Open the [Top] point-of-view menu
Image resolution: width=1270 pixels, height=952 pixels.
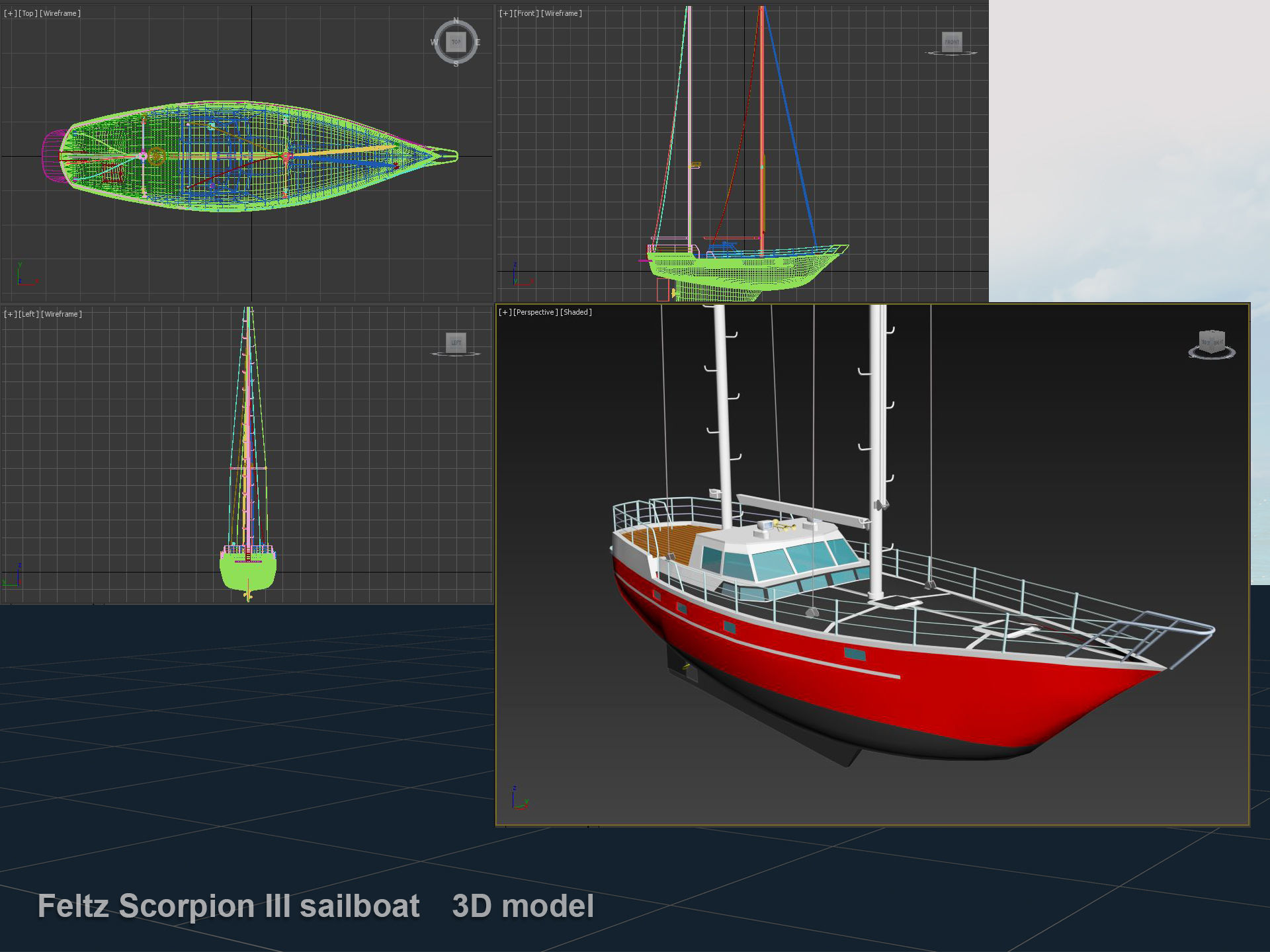tap(28, 13)
